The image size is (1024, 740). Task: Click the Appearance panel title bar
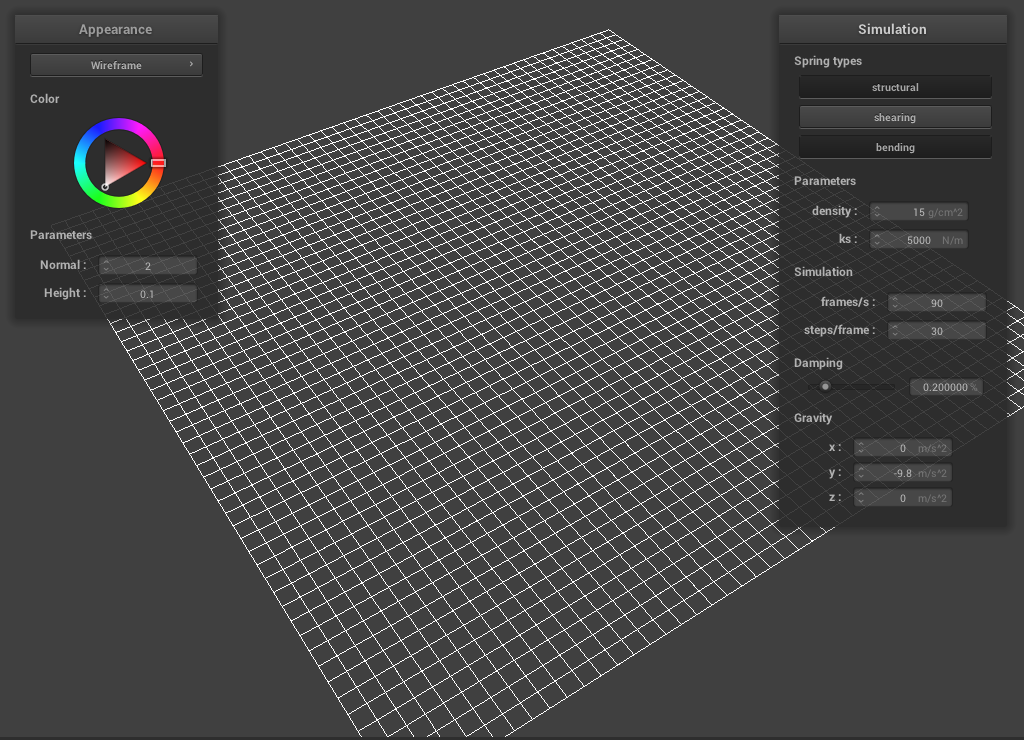116,29
